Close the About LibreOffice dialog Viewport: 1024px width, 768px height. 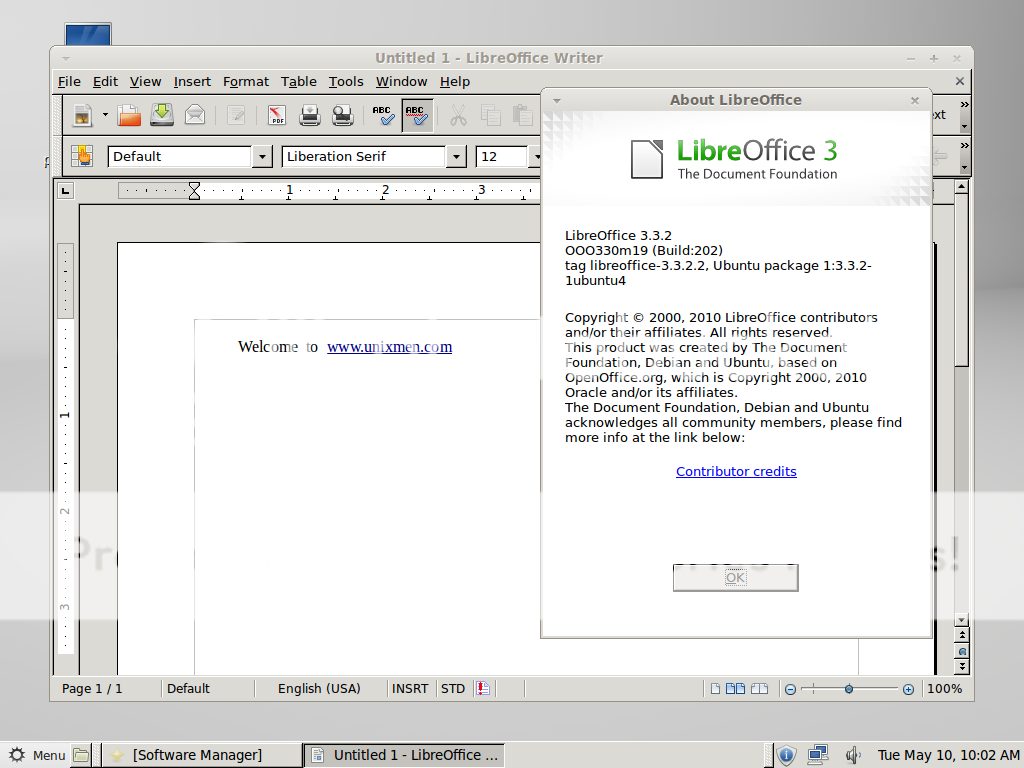[914, 101]
